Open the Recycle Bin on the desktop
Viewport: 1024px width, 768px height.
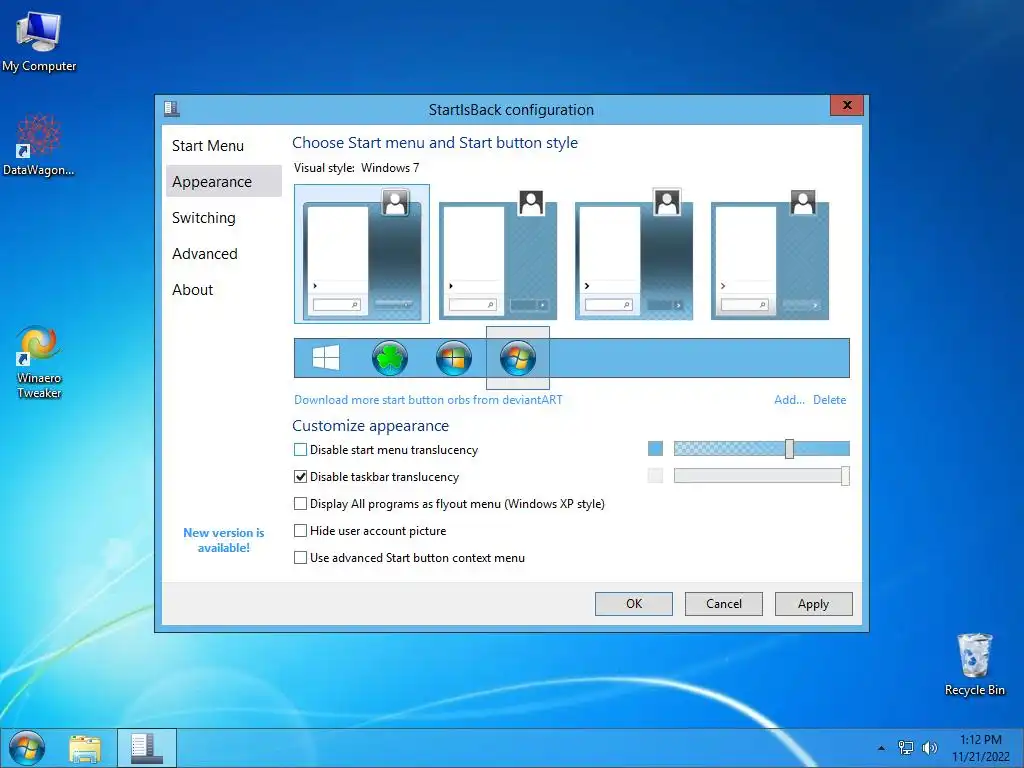pos(975,664)
